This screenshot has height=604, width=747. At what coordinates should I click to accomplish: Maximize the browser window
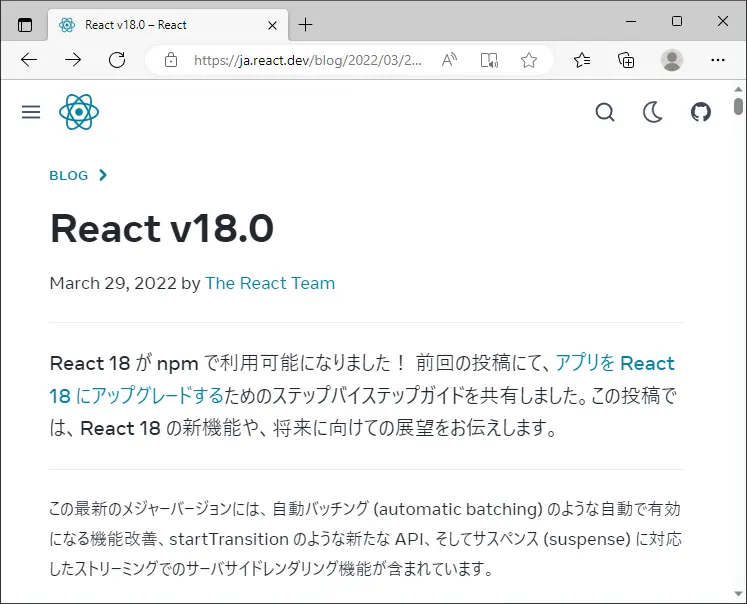[676, 21]
